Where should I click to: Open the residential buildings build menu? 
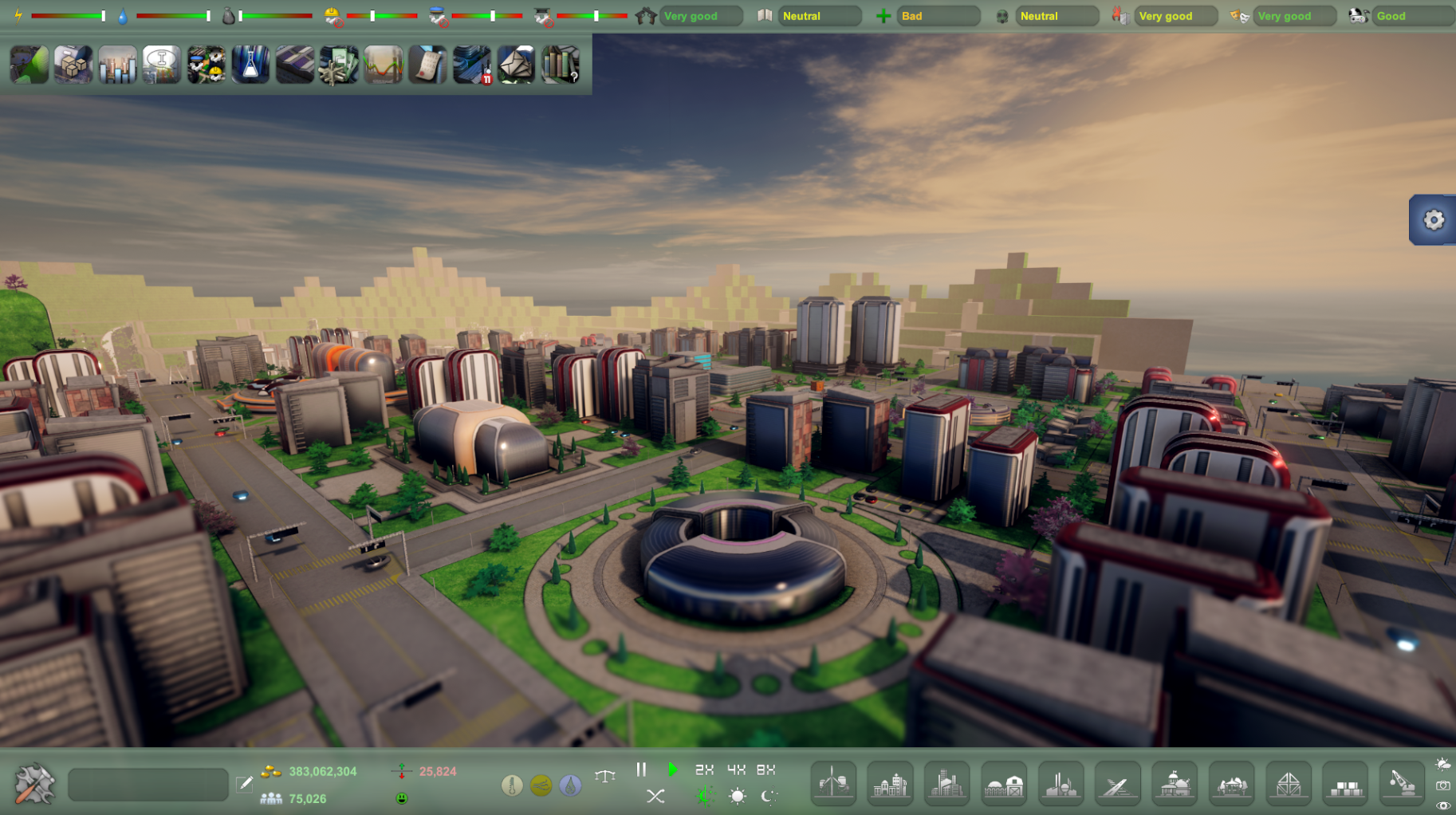pyautogui.click(x=890, y=784)
